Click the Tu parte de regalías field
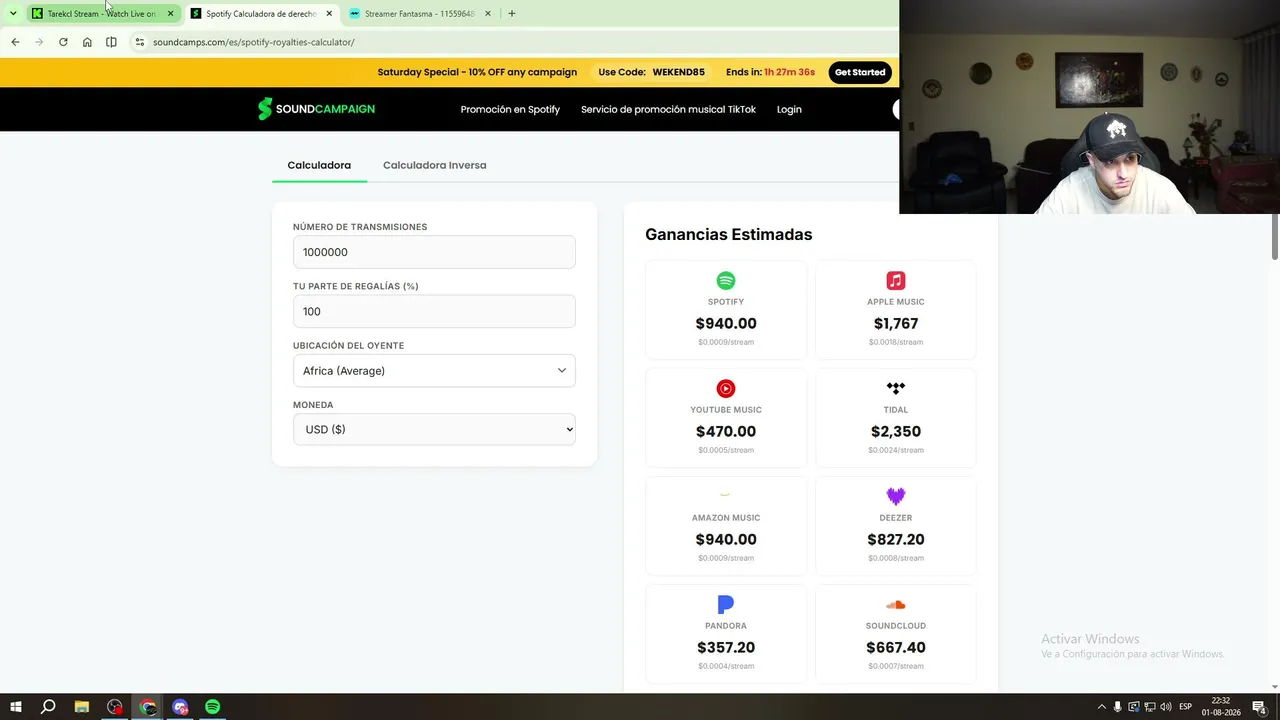Screen dimensions: 1280x720 (x=434, y=311)
